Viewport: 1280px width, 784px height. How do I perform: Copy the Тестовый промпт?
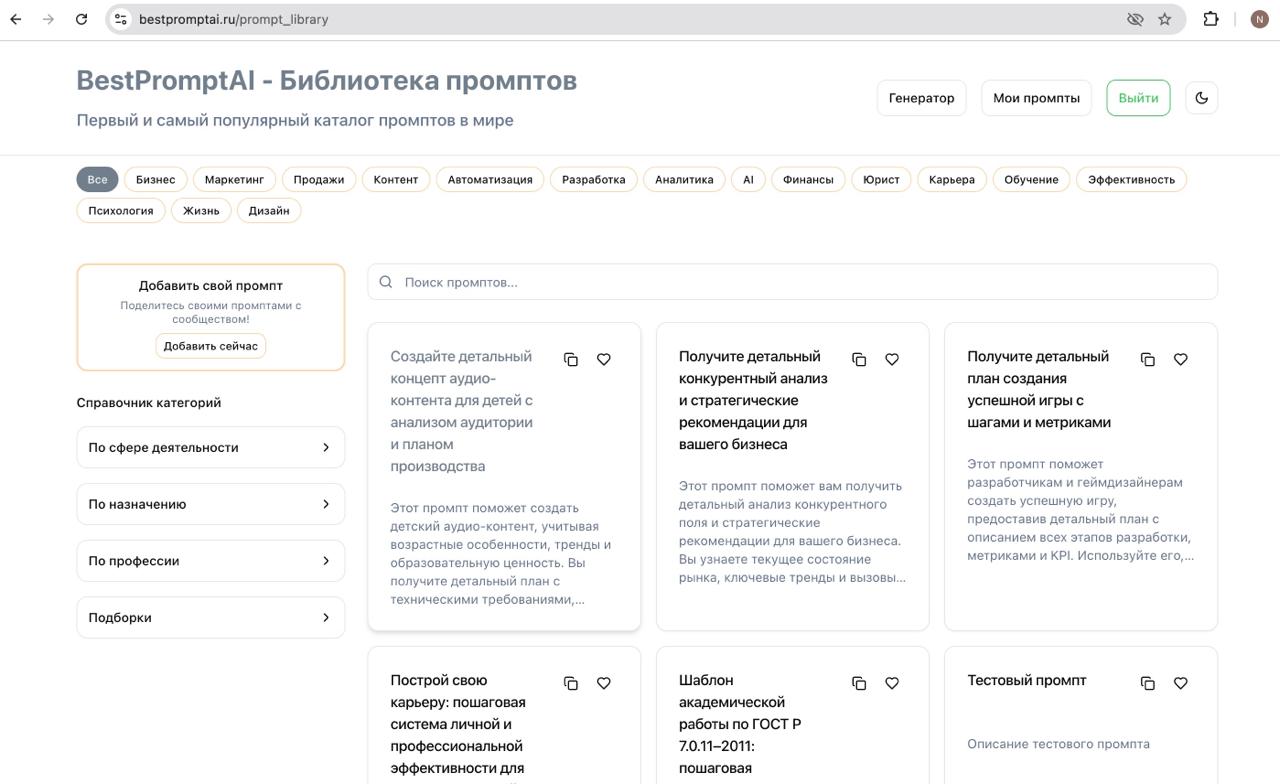click(1148, 682)
